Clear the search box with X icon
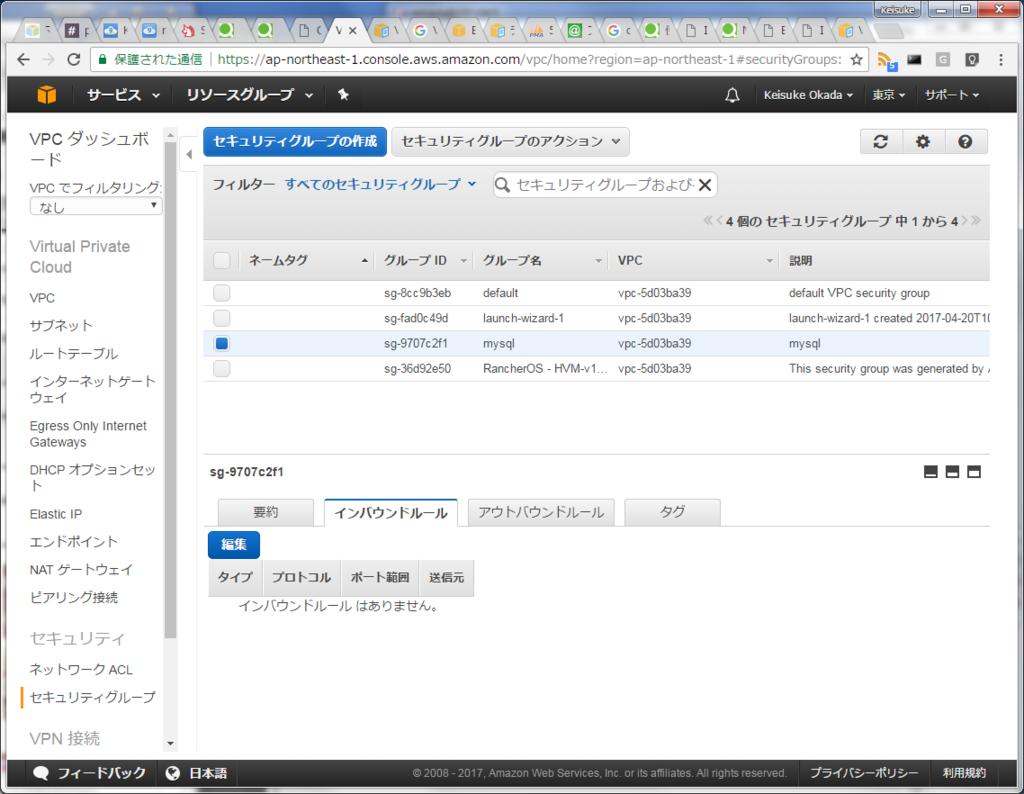 [x=705, y=185]
